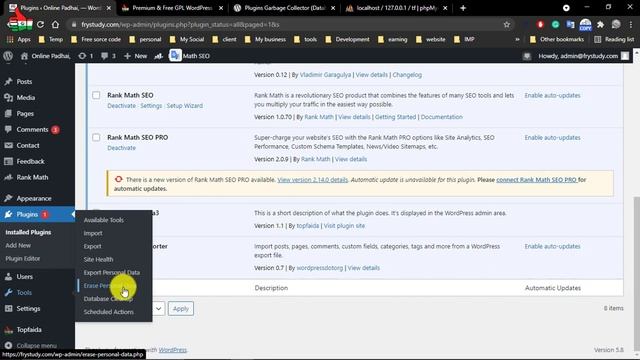The image size is (640, 360).
Task: Click connect Rank Math SEO PRO link
Action: [536, 180]
